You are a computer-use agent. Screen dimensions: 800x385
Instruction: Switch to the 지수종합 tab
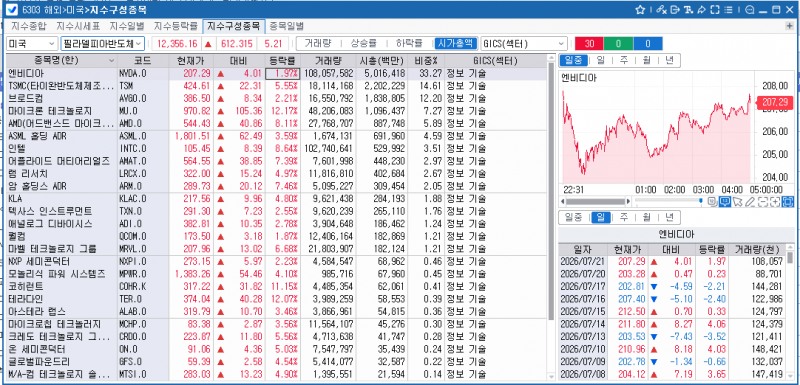(x=29, y=26)
